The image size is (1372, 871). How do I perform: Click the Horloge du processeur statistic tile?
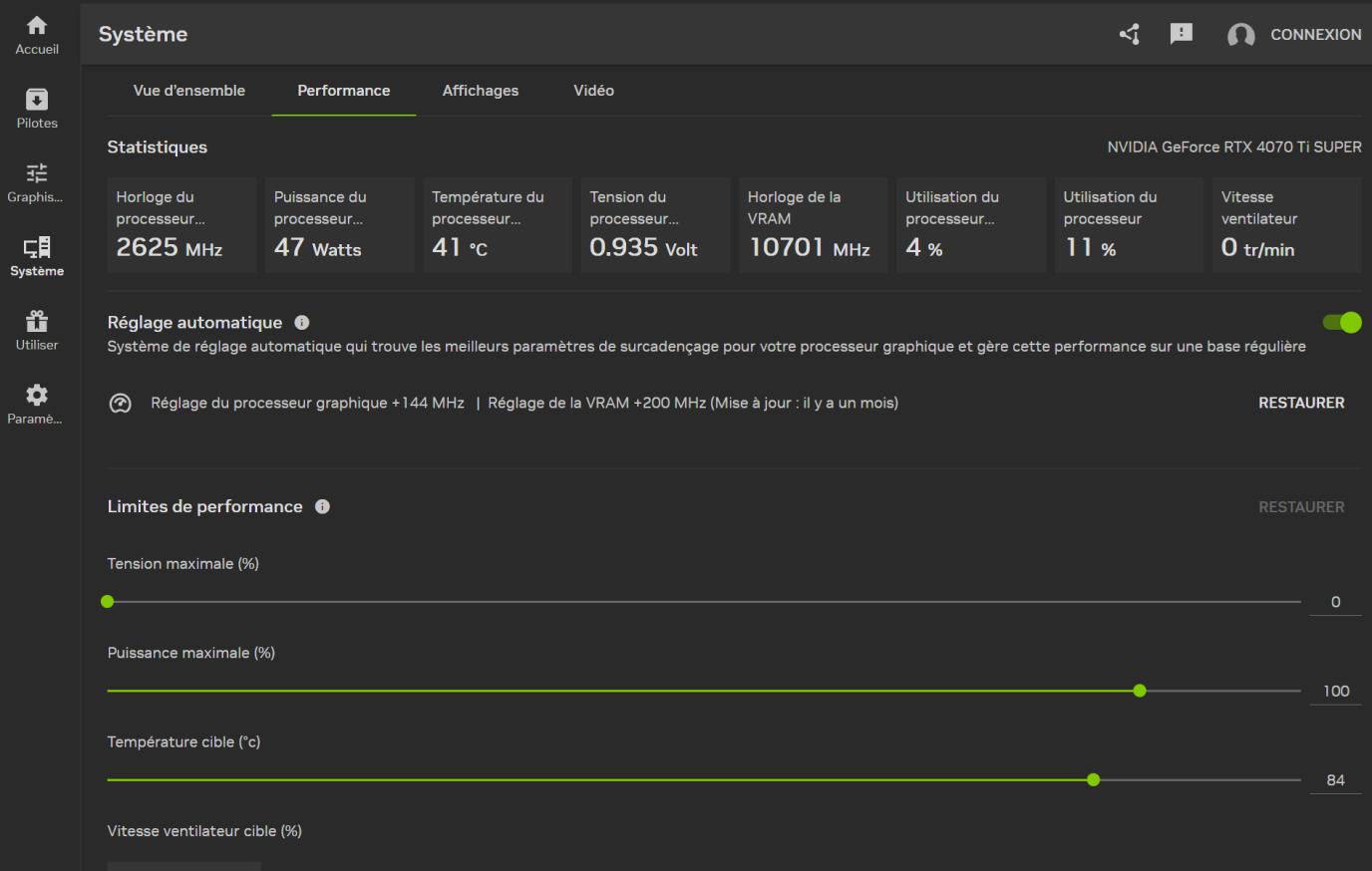(x=180, y=224)
